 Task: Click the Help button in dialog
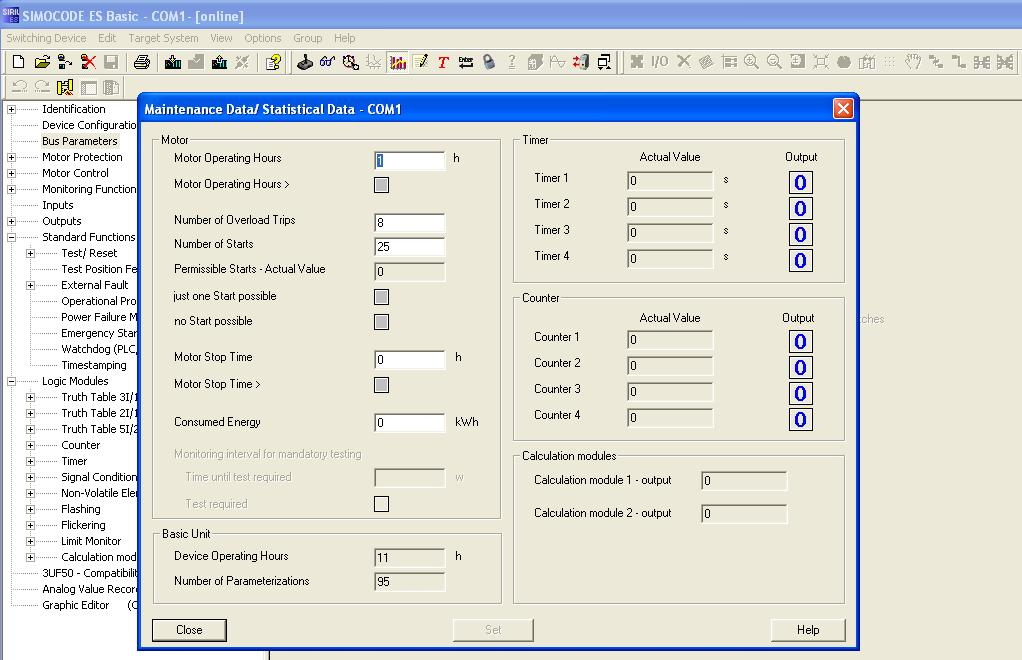[808, 630]
